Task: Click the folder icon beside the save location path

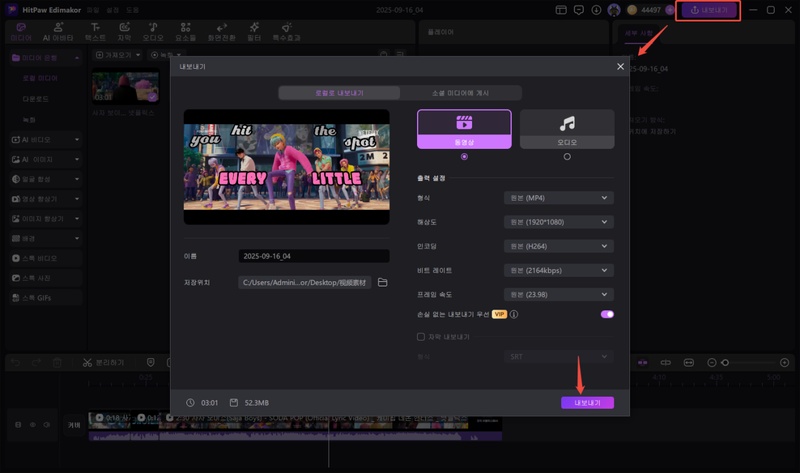Action: [x=382, y=283]
